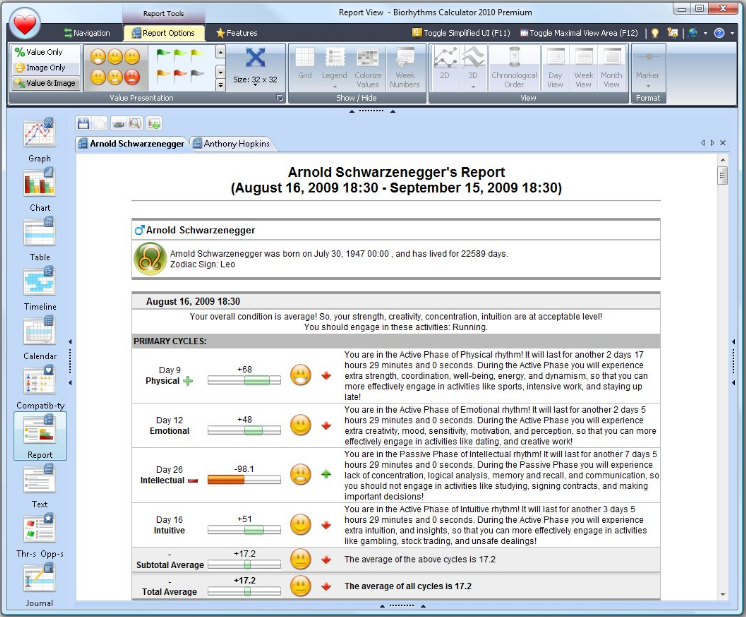Open the Journal view in sidebar

(x=39, y=586)
